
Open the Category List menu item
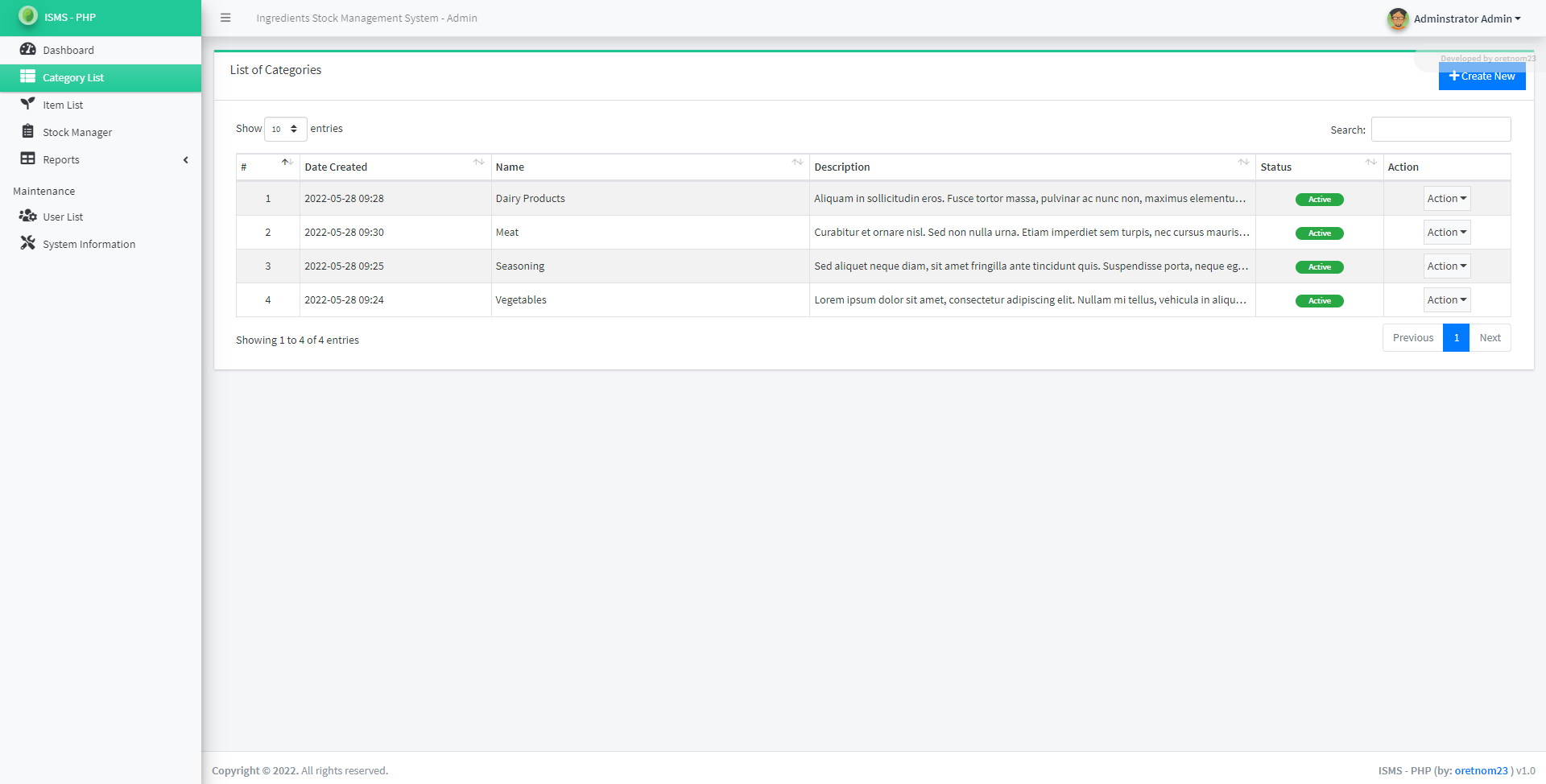point(101,78)
